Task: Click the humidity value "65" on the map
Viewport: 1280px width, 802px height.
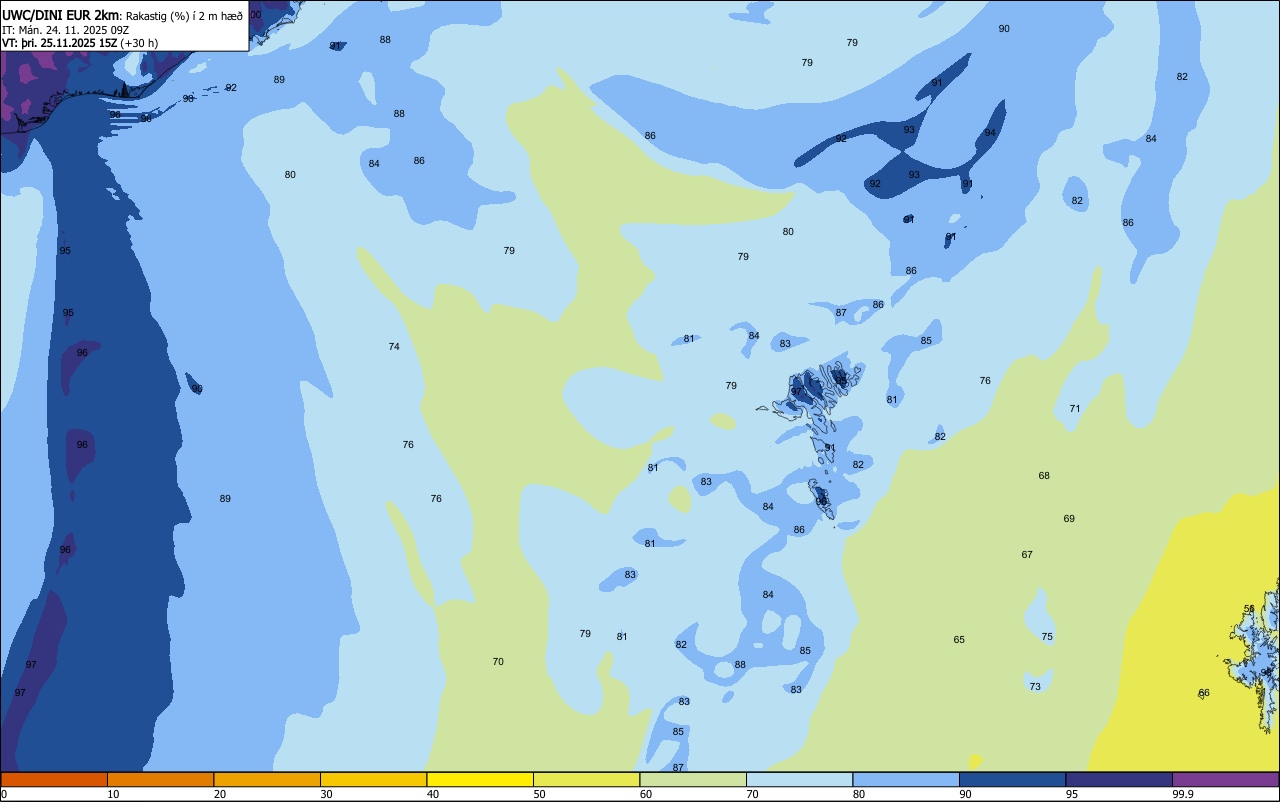Action: coord(959,640)
